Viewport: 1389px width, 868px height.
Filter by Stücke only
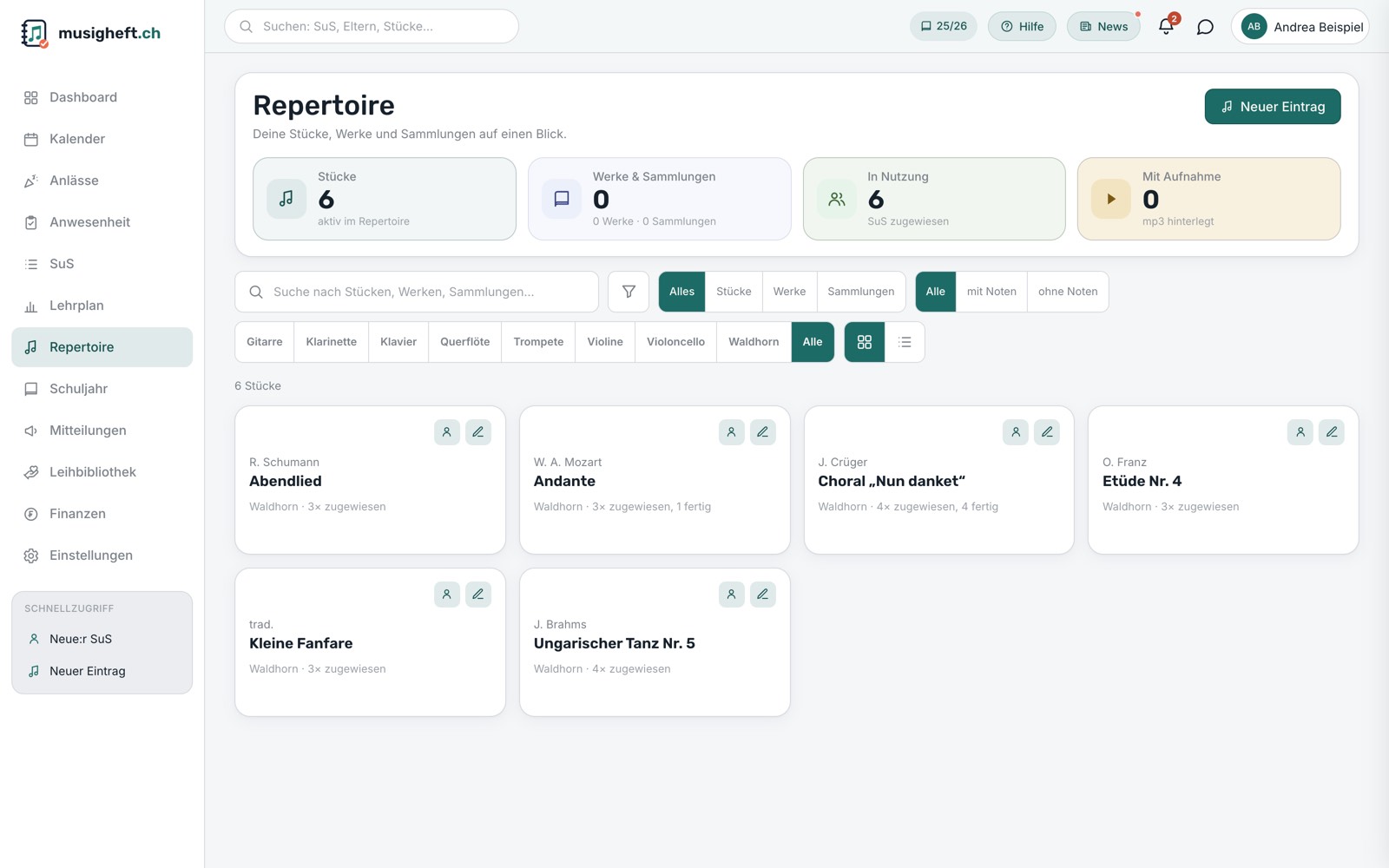point(734,292)
